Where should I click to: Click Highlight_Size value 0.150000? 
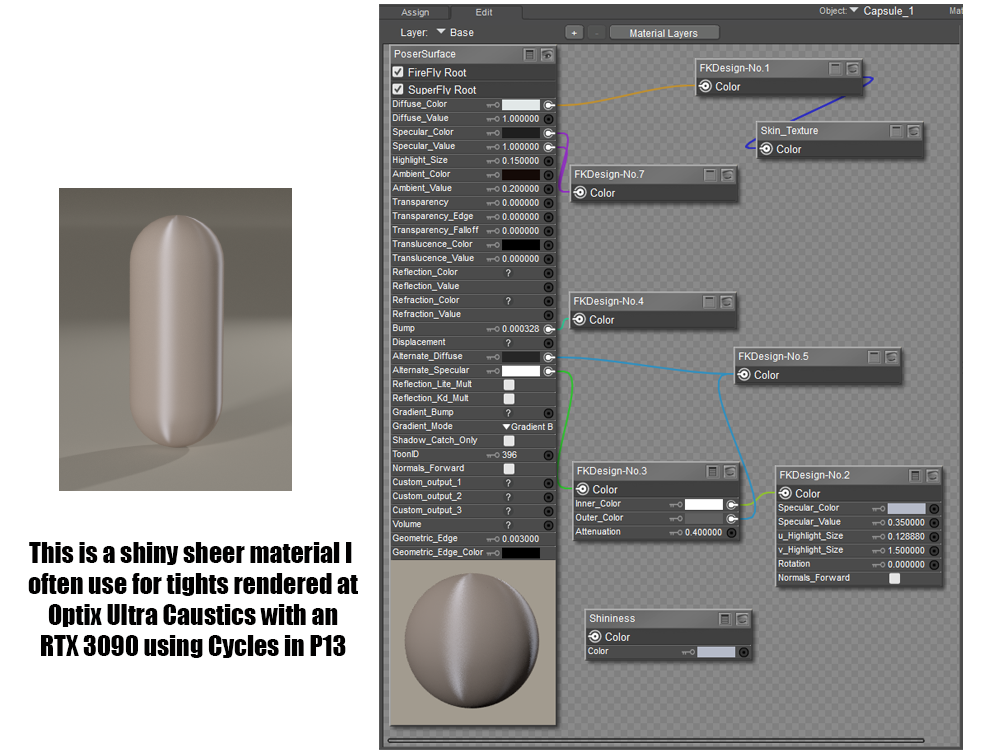520,161
